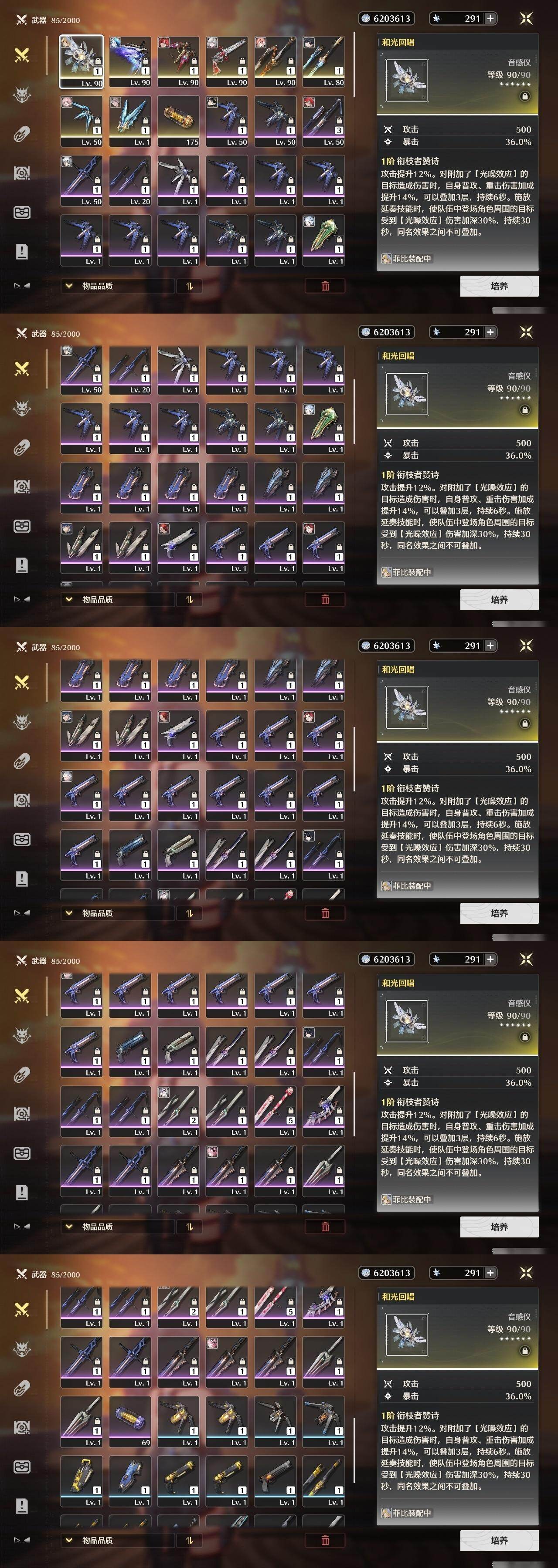
Task: Close the topmost inventory with the X-star icon
Action: [x=526, y=18]
